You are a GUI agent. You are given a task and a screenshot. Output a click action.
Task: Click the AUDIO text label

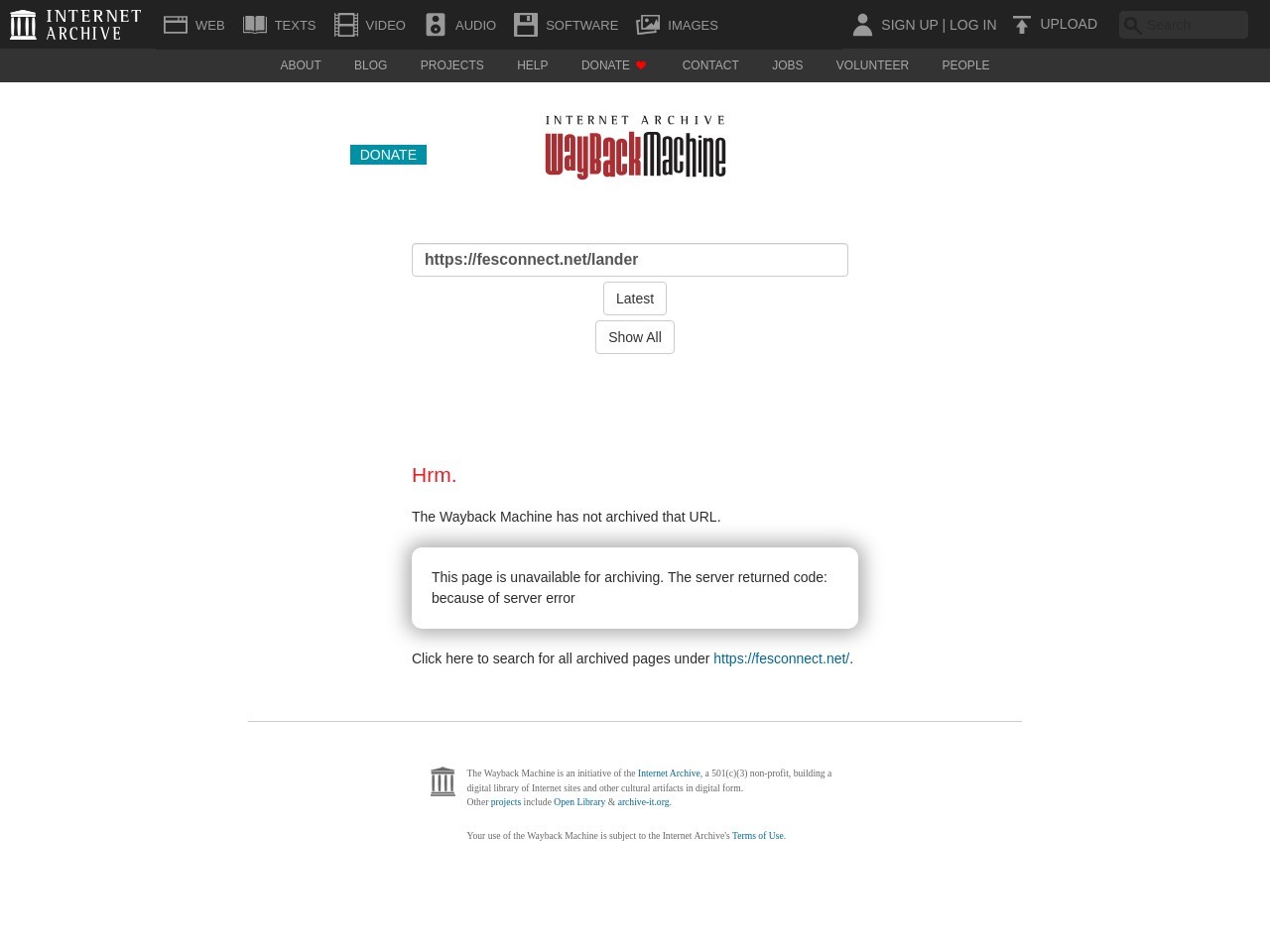(x=475, y=25)
